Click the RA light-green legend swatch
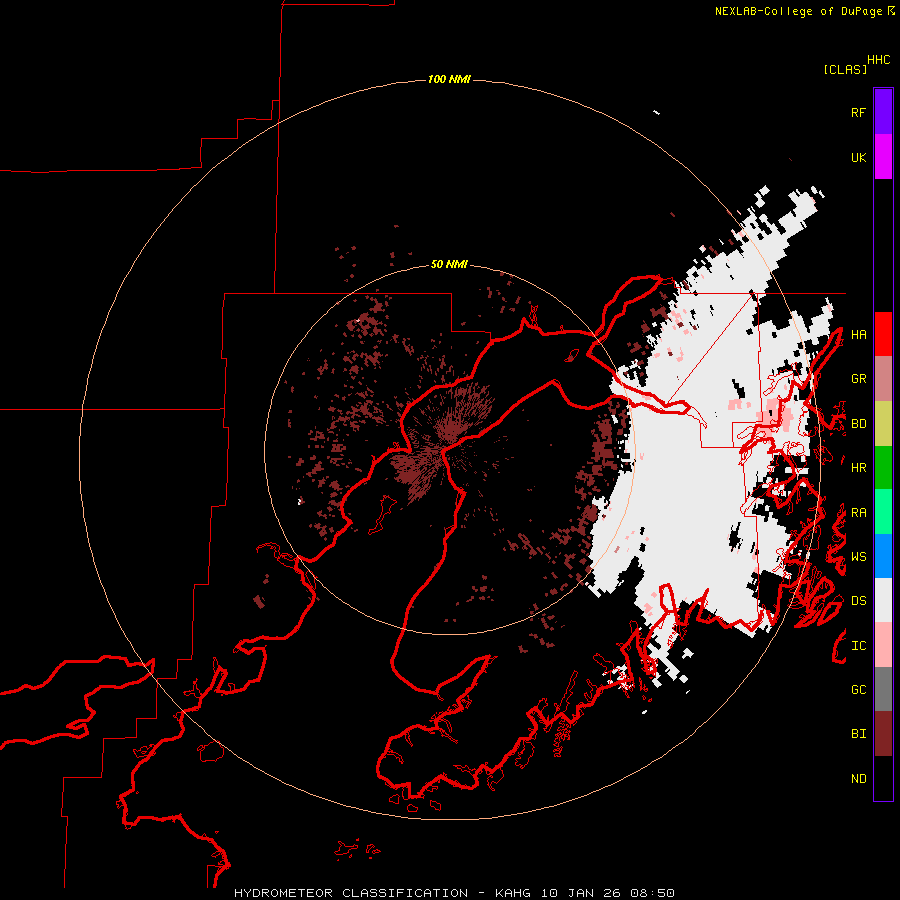 tap(883, 512)
